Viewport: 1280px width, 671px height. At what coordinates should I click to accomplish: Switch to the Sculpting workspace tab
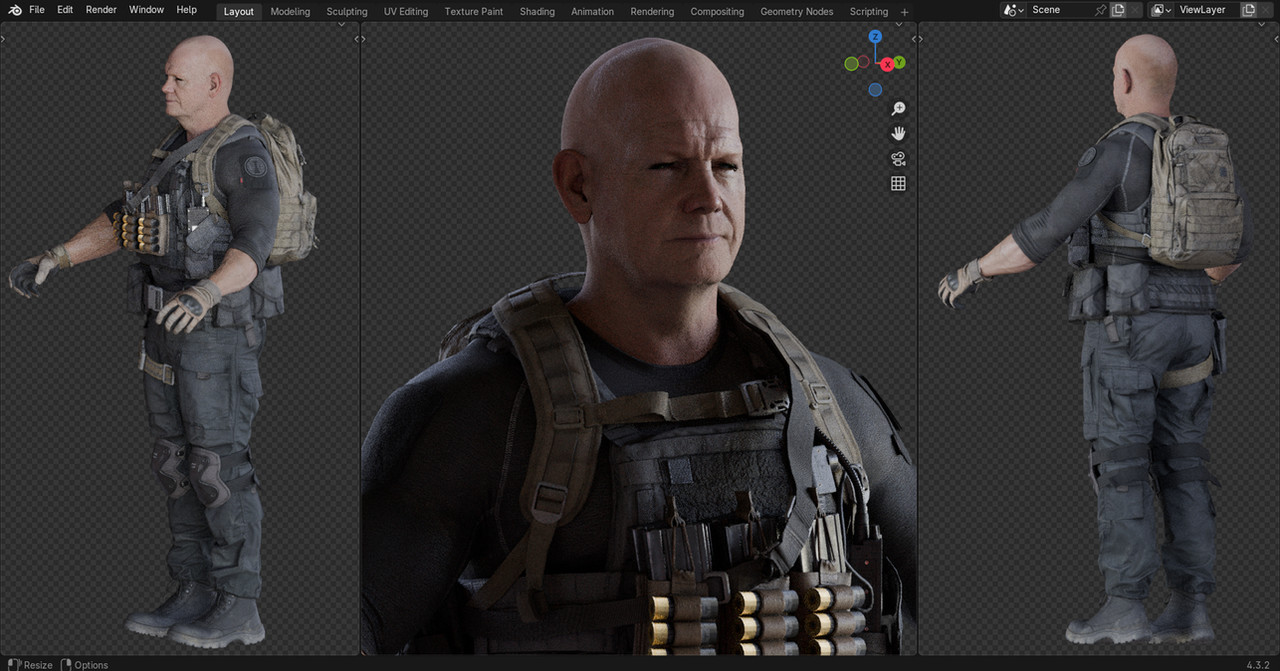[x=347, y=11]
